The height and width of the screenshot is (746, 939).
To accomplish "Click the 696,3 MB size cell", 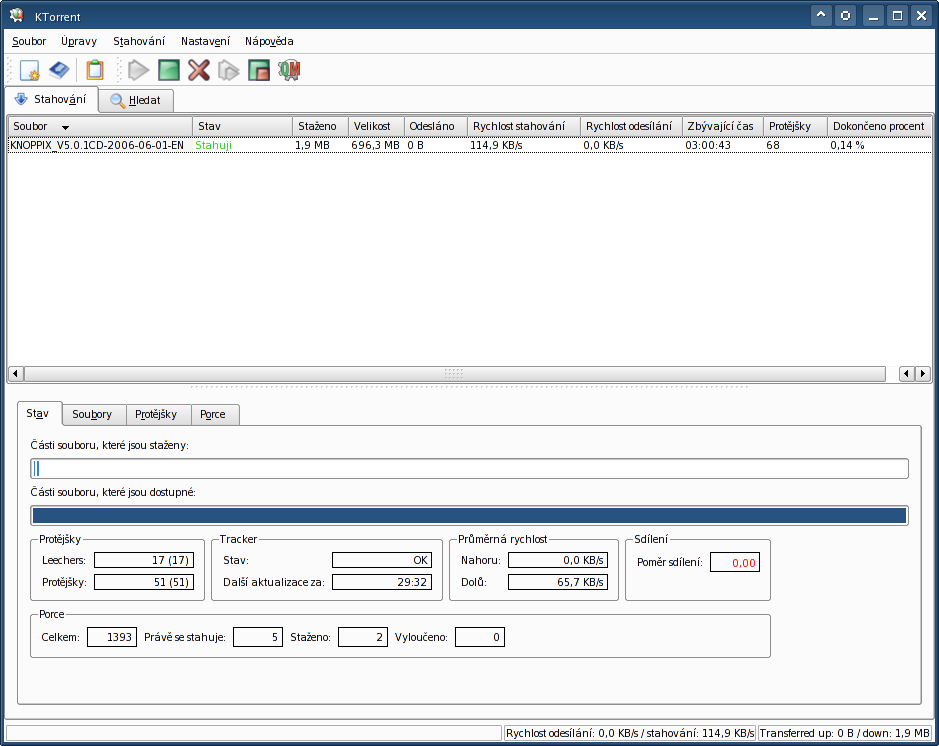I will pyautogui.click(x=375, y=145).
